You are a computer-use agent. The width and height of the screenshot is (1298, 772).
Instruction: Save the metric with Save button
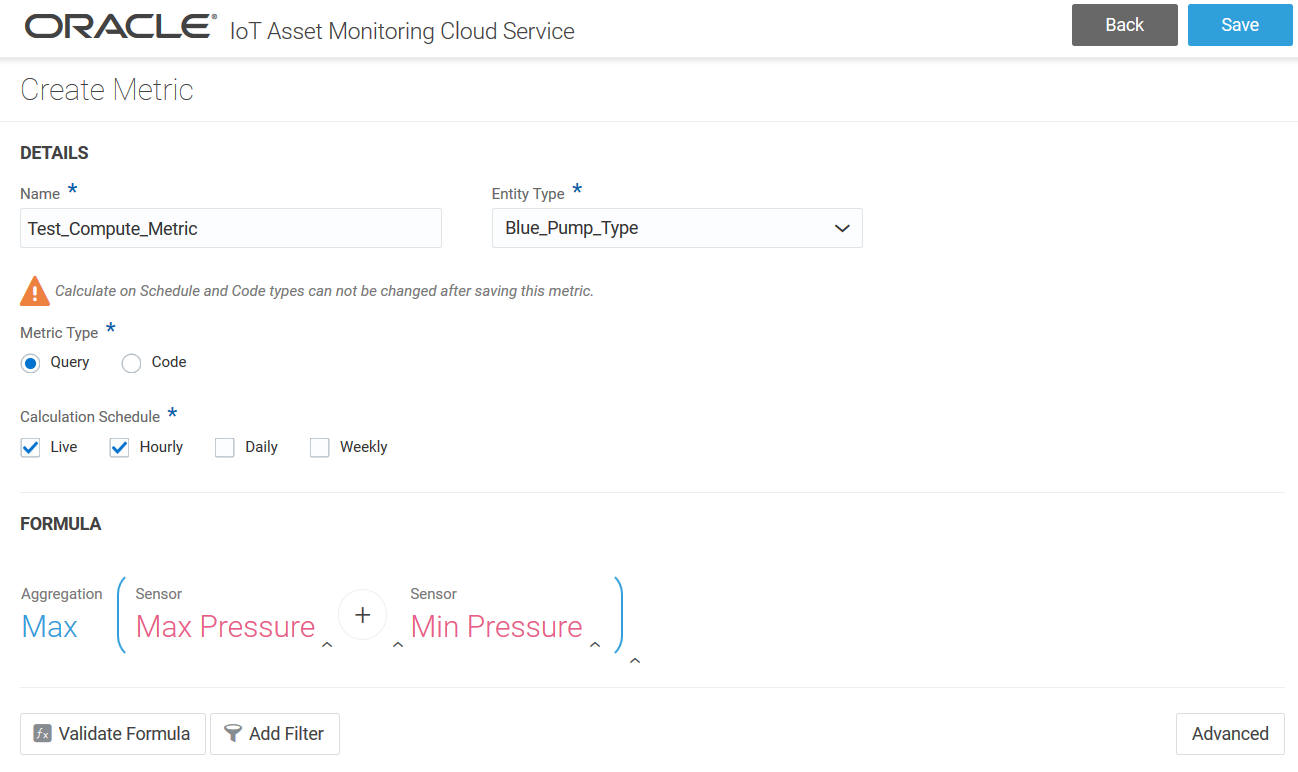pos(1240,25)
